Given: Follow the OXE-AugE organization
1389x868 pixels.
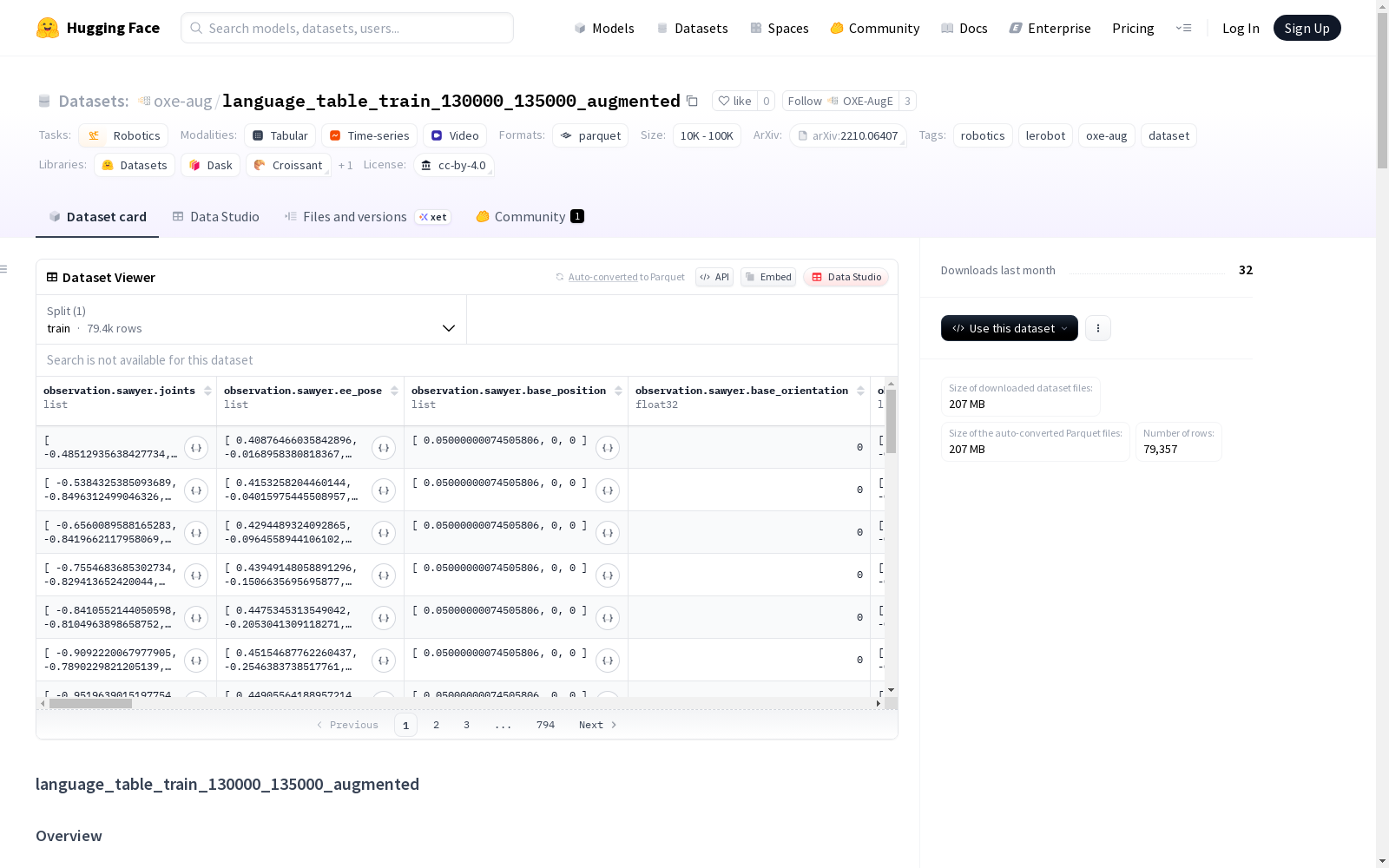Looking at the screenshot, I should pos(840,101).
